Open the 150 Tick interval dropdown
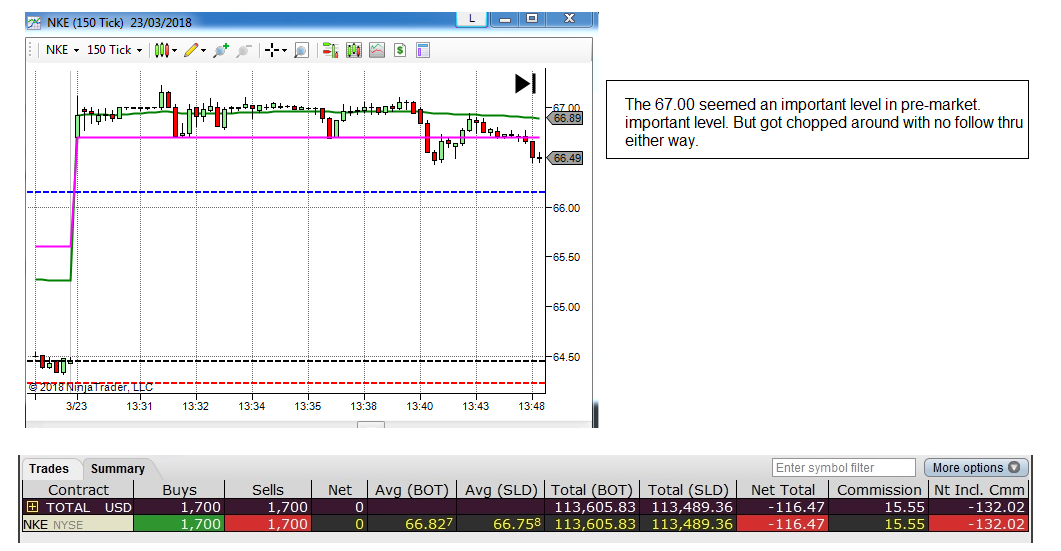 tap(114, 50)
